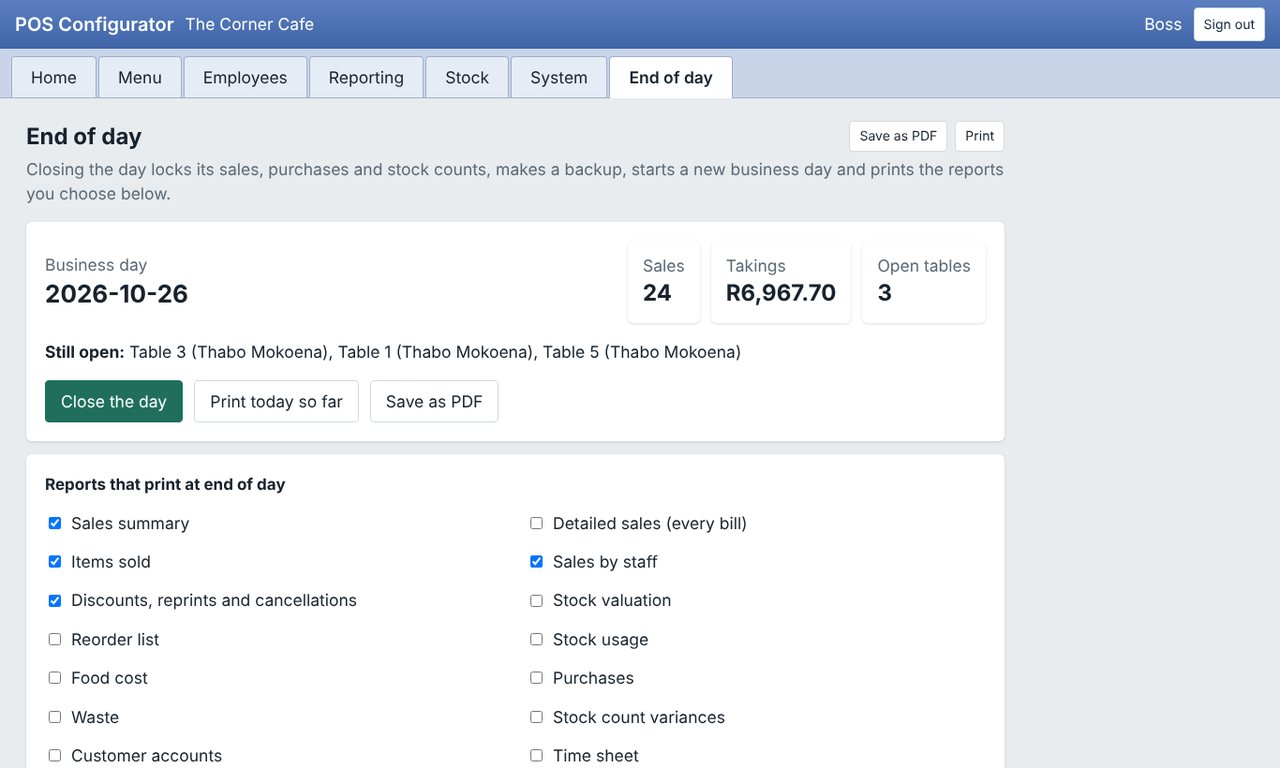Click the Still open tables line
1280x768 pixels.
[393, 352]
